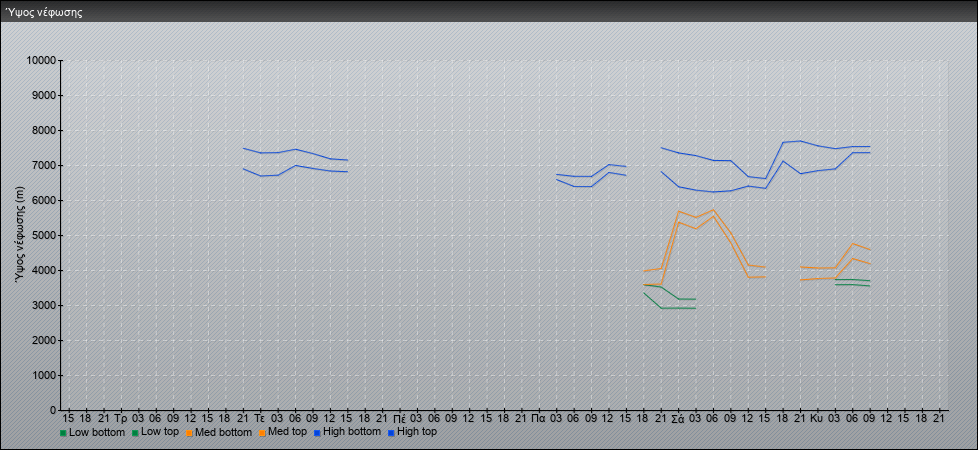Screen dimensions: 978x450
Task: Click the Σά day label on x-axis
Action: click(678, 418)
